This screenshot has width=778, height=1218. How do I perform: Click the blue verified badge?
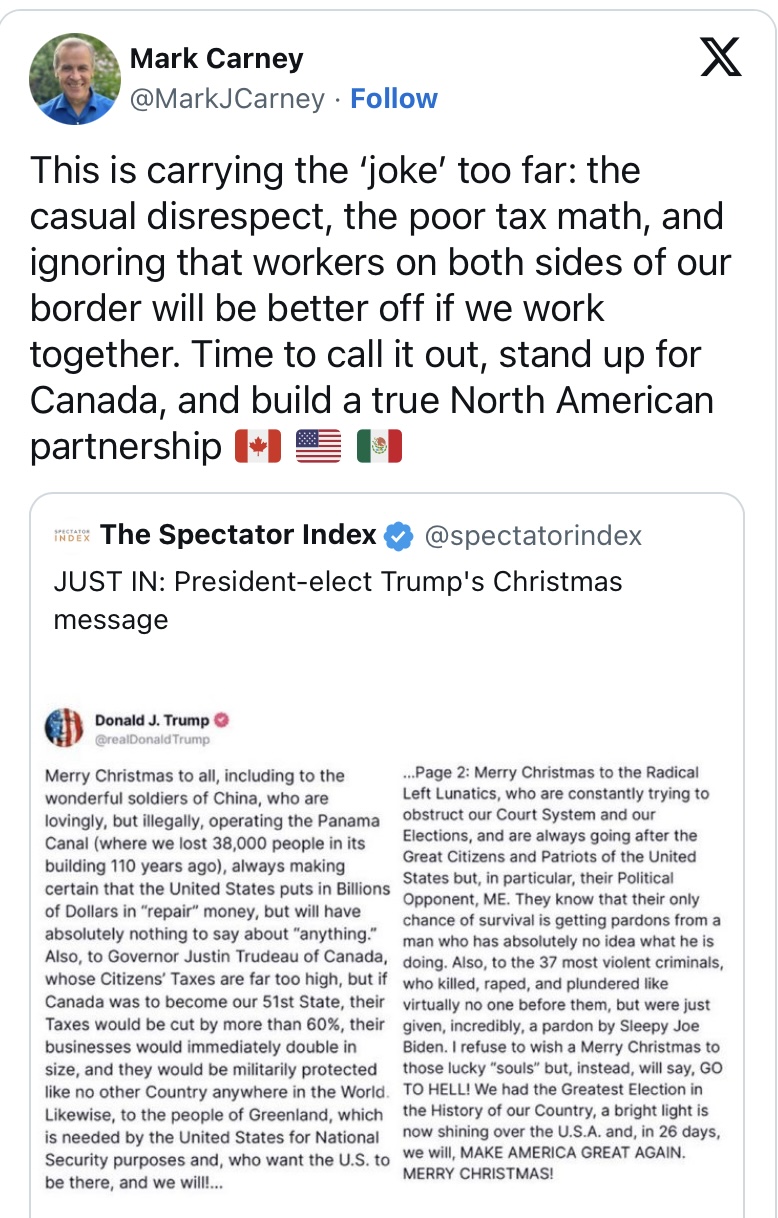(399, 536)
